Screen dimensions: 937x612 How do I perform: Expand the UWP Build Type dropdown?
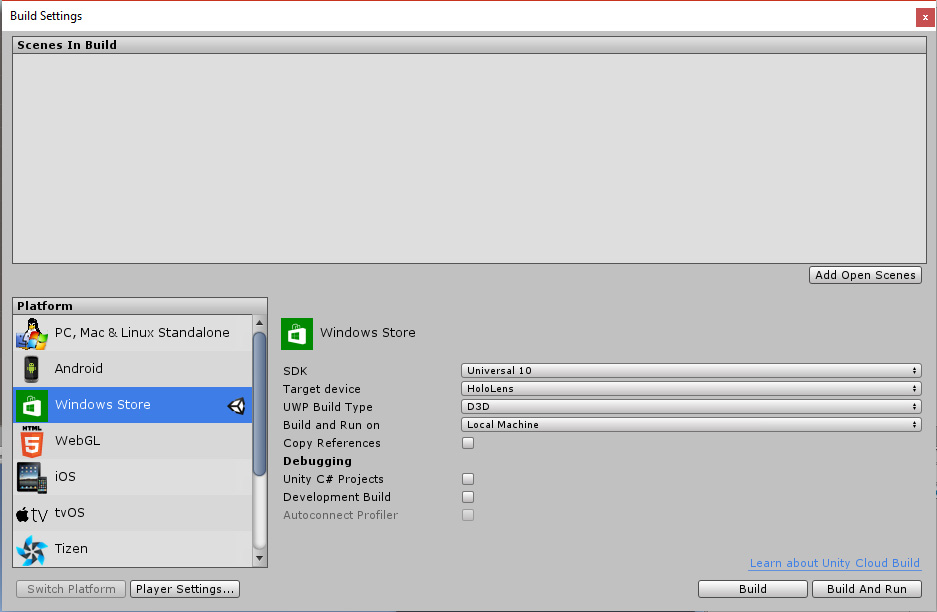point(691,406)
